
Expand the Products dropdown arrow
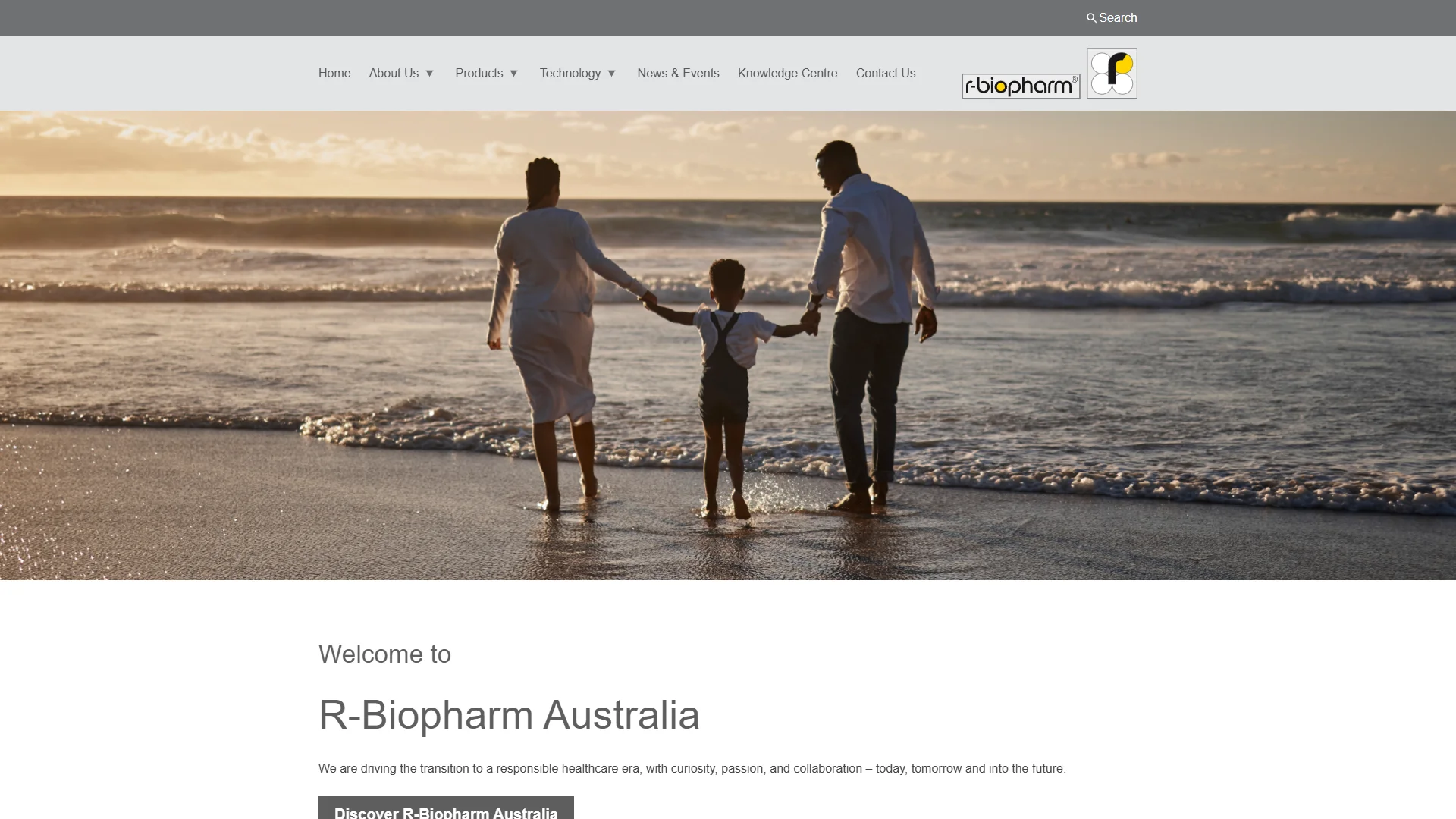coord(513,74)
